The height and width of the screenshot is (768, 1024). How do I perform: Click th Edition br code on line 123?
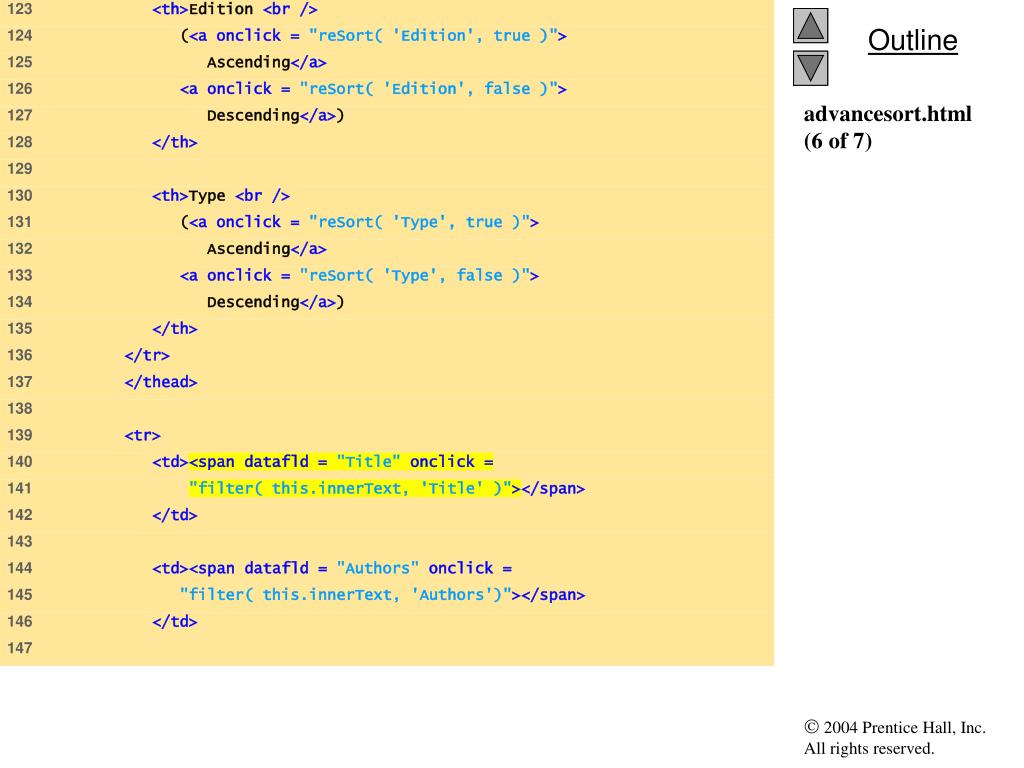pyautogui.click(x=234, y=9)
